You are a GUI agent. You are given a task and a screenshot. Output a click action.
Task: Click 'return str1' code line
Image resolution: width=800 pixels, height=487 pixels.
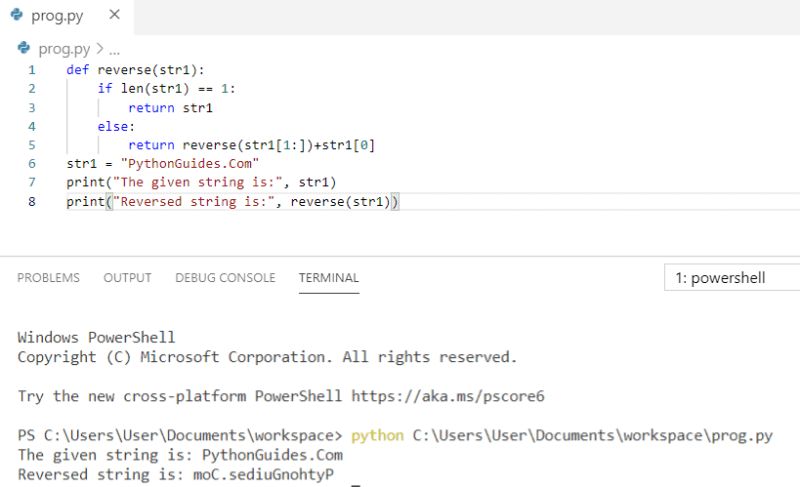pyautogui.click(x=170, y=108)
